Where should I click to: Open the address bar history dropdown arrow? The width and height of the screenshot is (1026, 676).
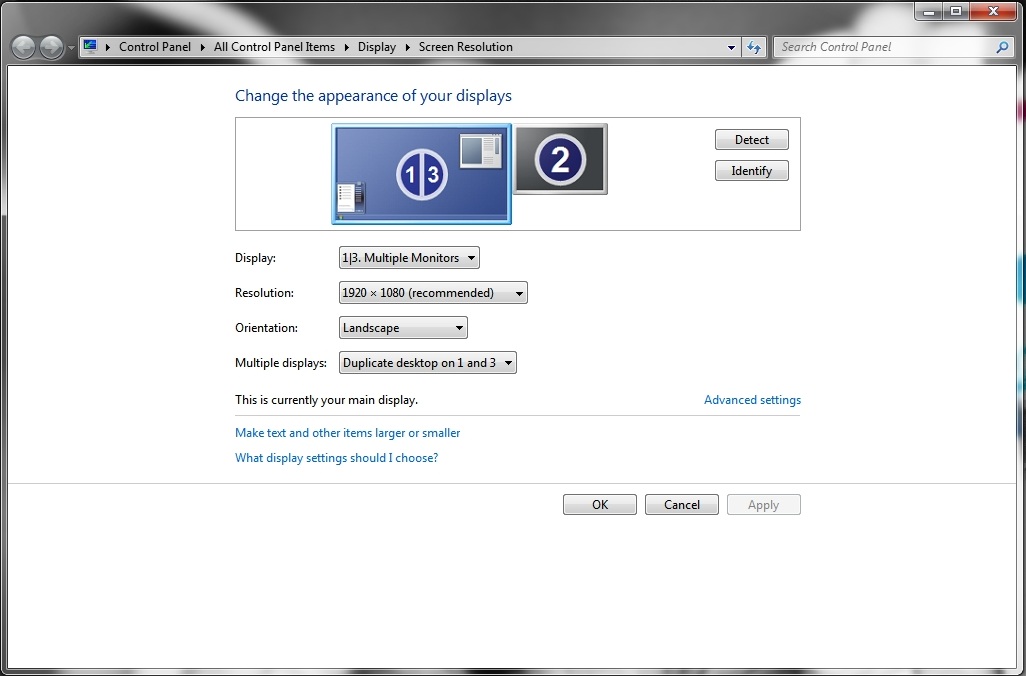[732, 47]
